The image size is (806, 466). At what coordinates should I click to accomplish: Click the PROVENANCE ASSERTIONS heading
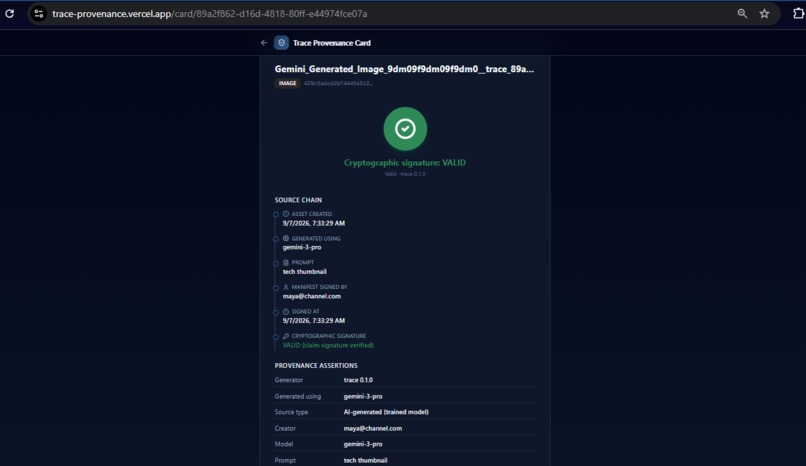[x=316, y=366]
